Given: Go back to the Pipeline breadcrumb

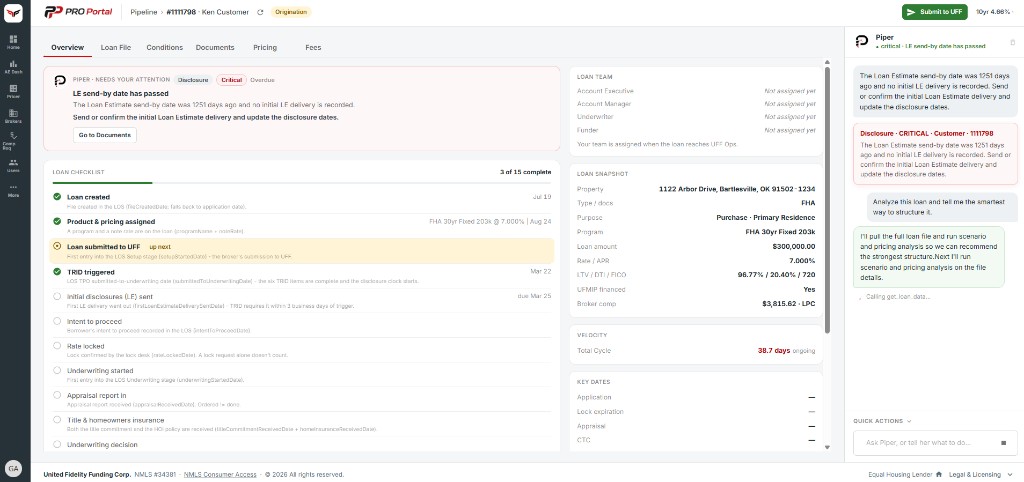Looking at the screenshot, I should (144, 12).
